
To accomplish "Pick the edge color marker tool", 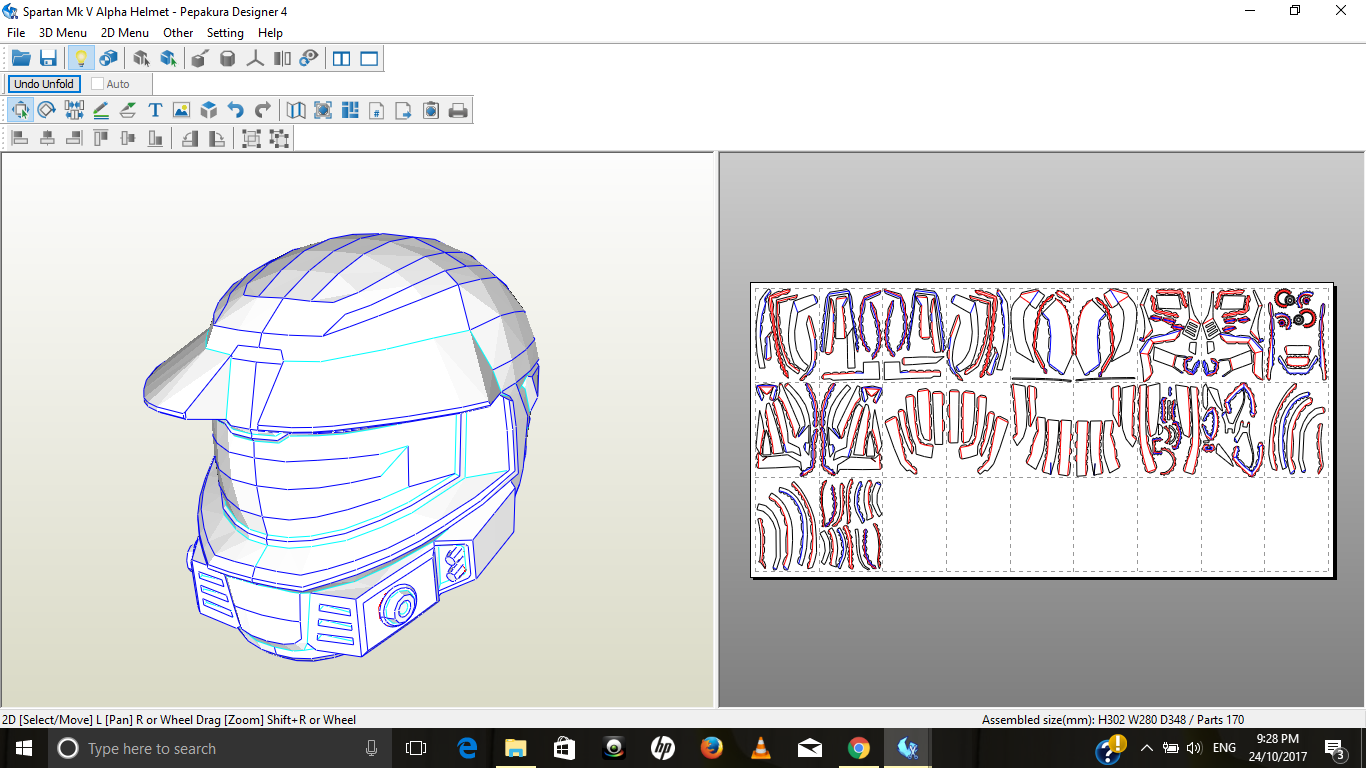I will (x=128, y=110).
